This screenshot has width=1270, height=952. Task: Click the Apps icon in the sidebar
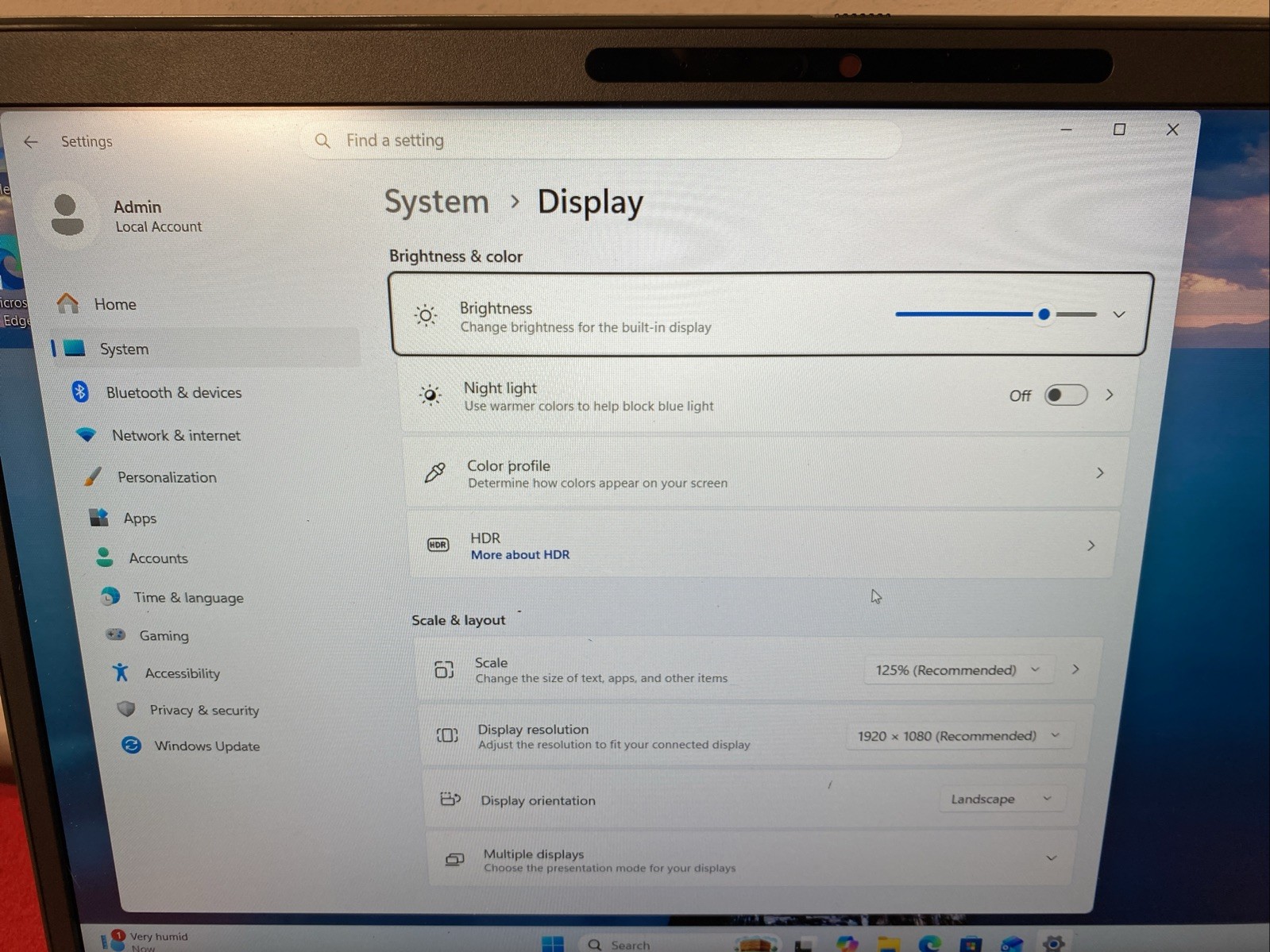coord(98,518)
